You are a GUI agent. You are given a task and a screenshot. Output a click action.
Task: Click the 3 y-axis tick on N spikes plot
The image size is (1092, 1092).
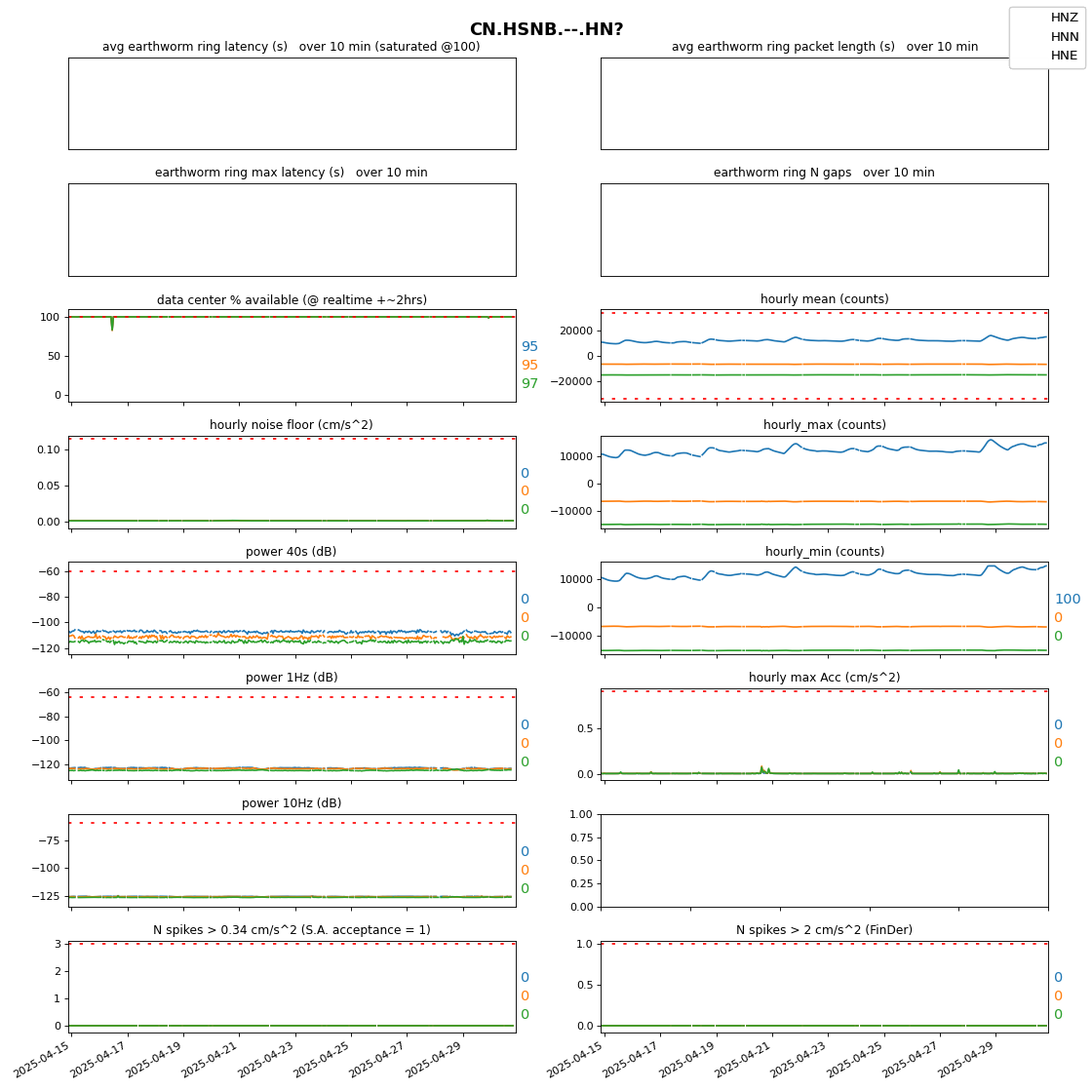tap(58, 945)
